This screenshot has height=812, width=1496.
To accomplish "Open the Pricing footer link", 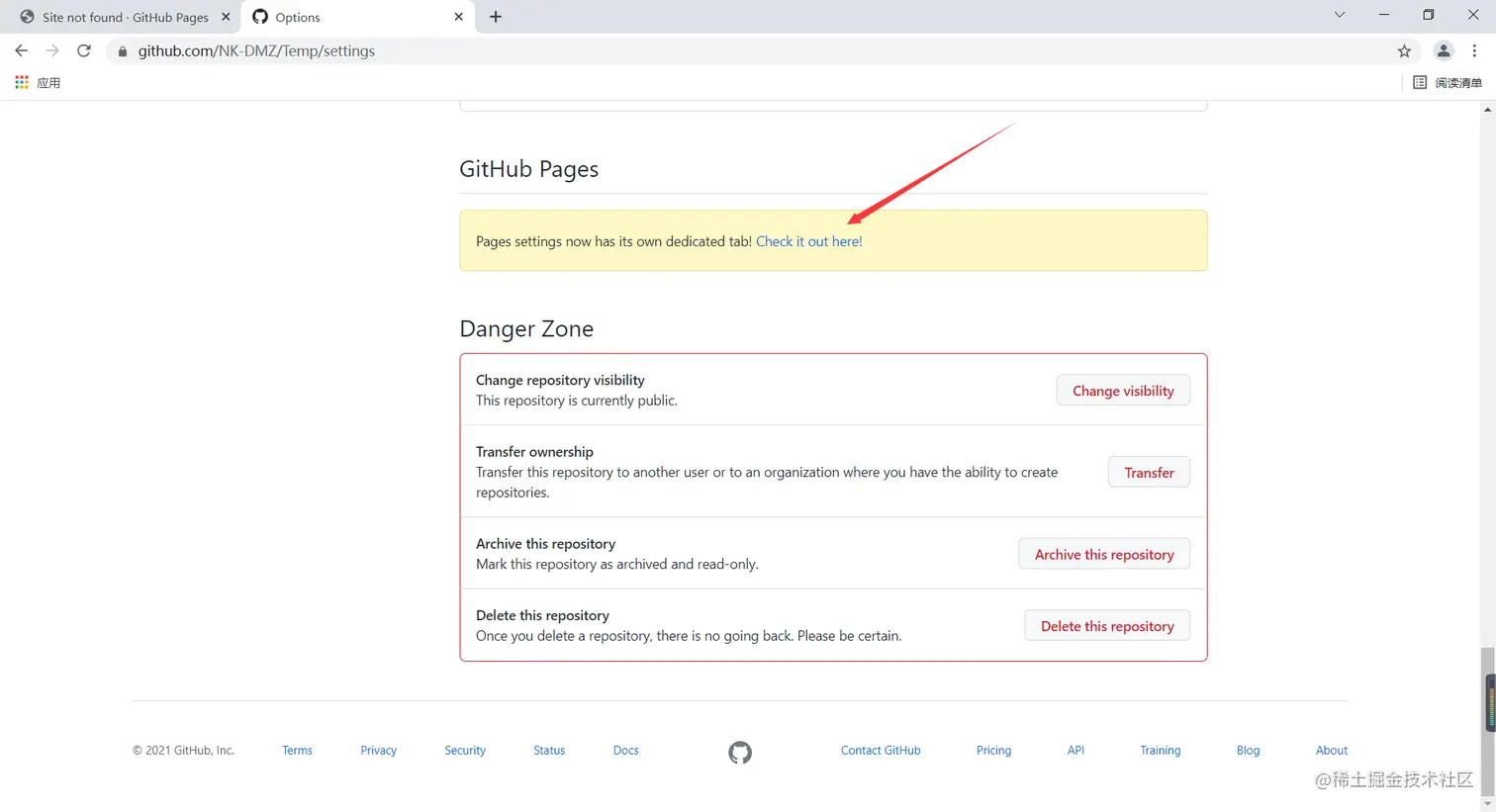I will point(993,751).
